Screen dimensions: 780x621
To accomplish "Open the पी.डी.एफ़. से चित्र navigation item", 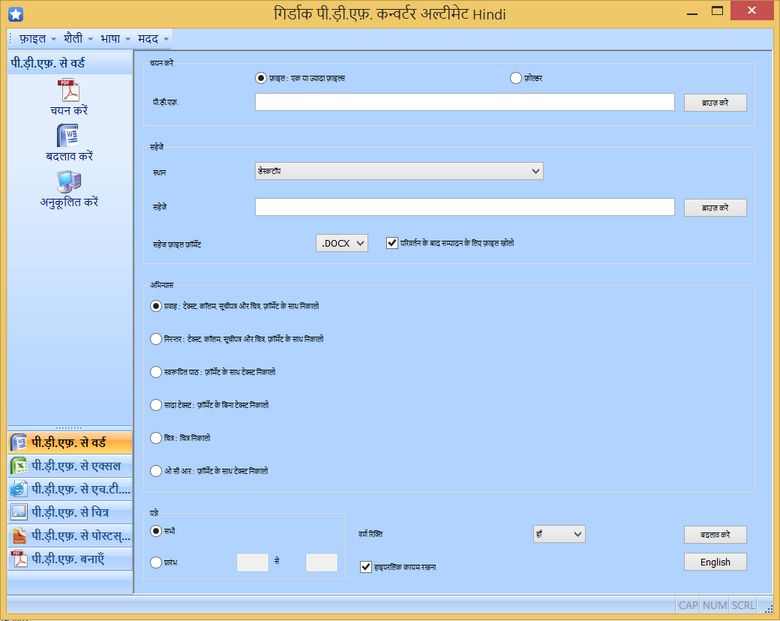I will pyautogui.click(x=70, y=512).
